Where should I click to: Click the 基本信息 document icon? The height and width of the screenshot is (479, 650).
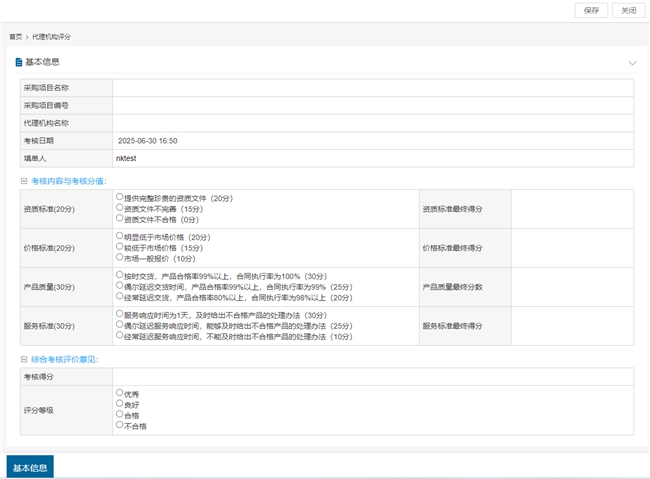point(19,62)
